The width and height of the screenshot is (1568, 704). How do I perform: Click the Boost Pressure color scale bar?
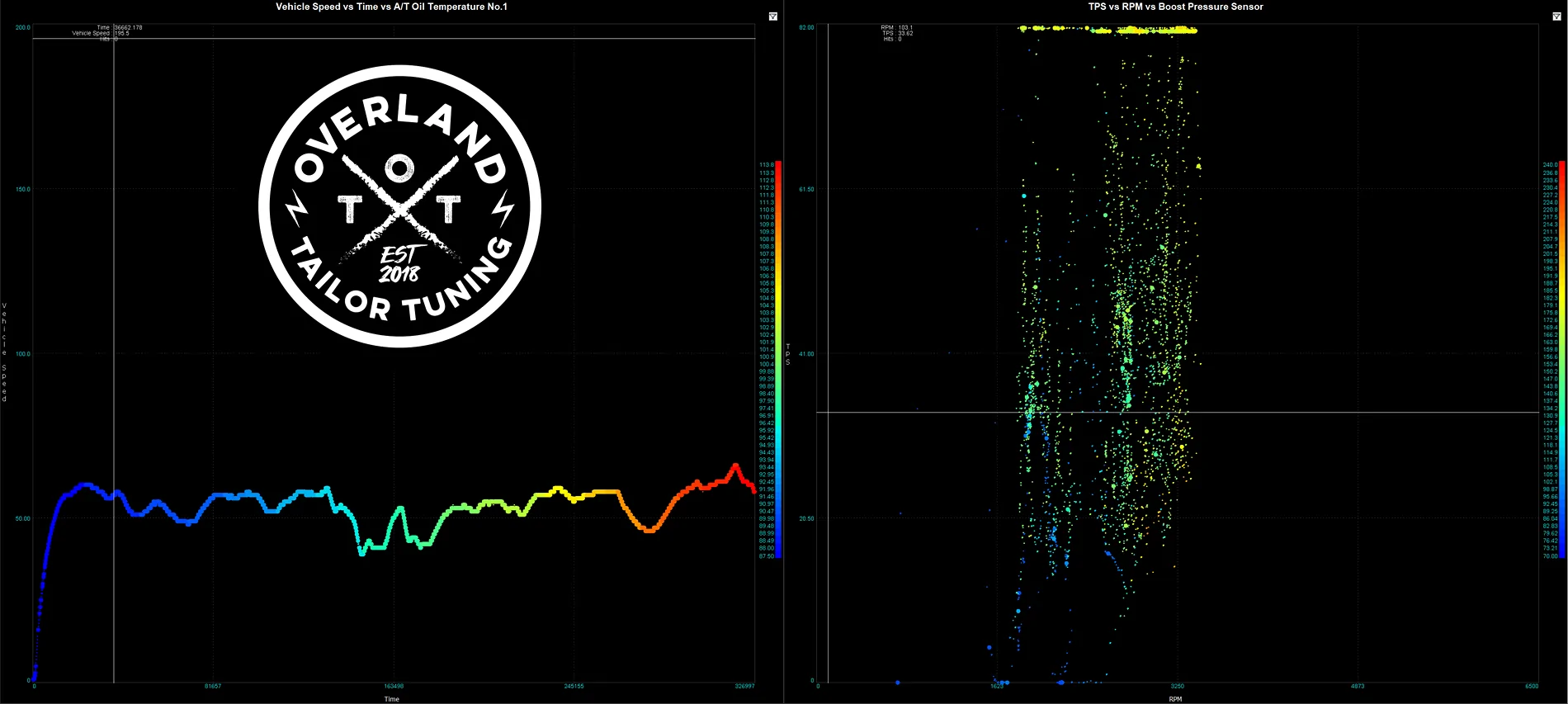pyautogui.click(x=1561, y=359)
